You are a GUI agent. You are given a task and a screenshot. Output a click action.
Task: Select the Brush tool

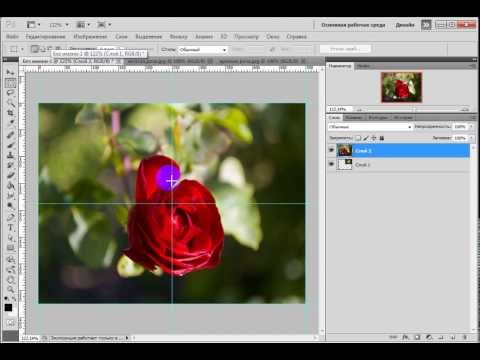click(10, 145)
